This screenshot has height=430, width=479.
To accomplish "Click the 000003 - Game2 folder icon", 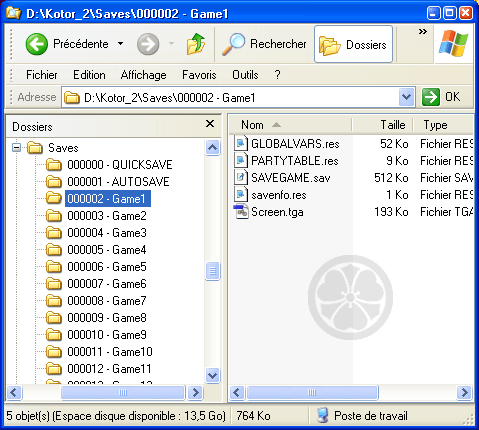I will pos(54,216).
